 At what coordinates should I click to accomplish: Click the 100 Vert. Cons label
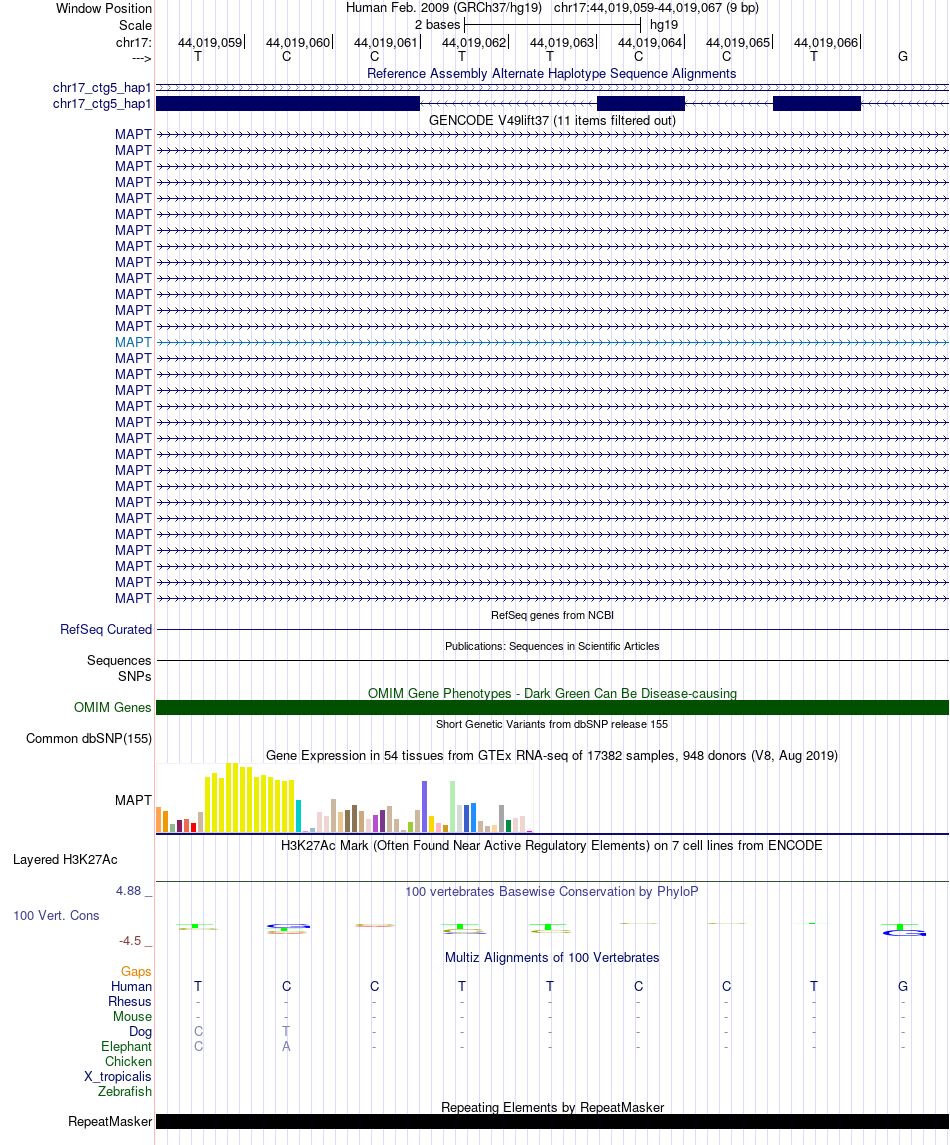click(x=56, y=916)
